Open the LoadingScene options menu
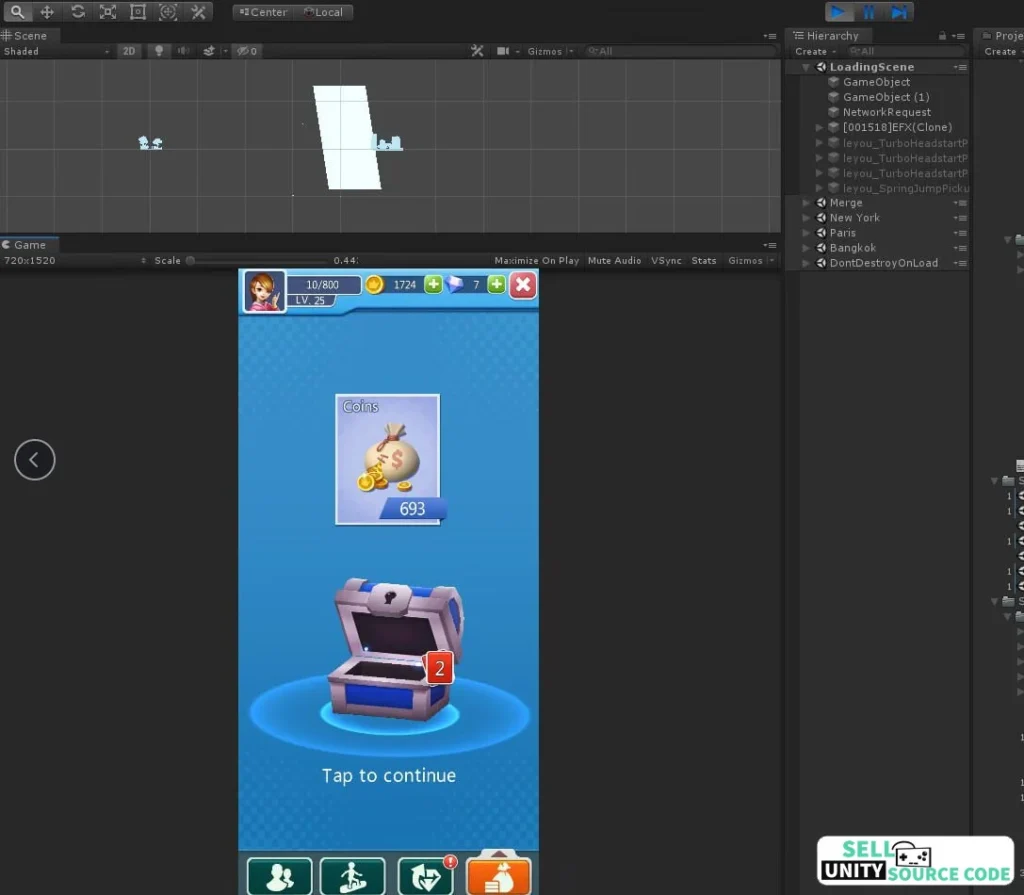 tap(960, 67)
